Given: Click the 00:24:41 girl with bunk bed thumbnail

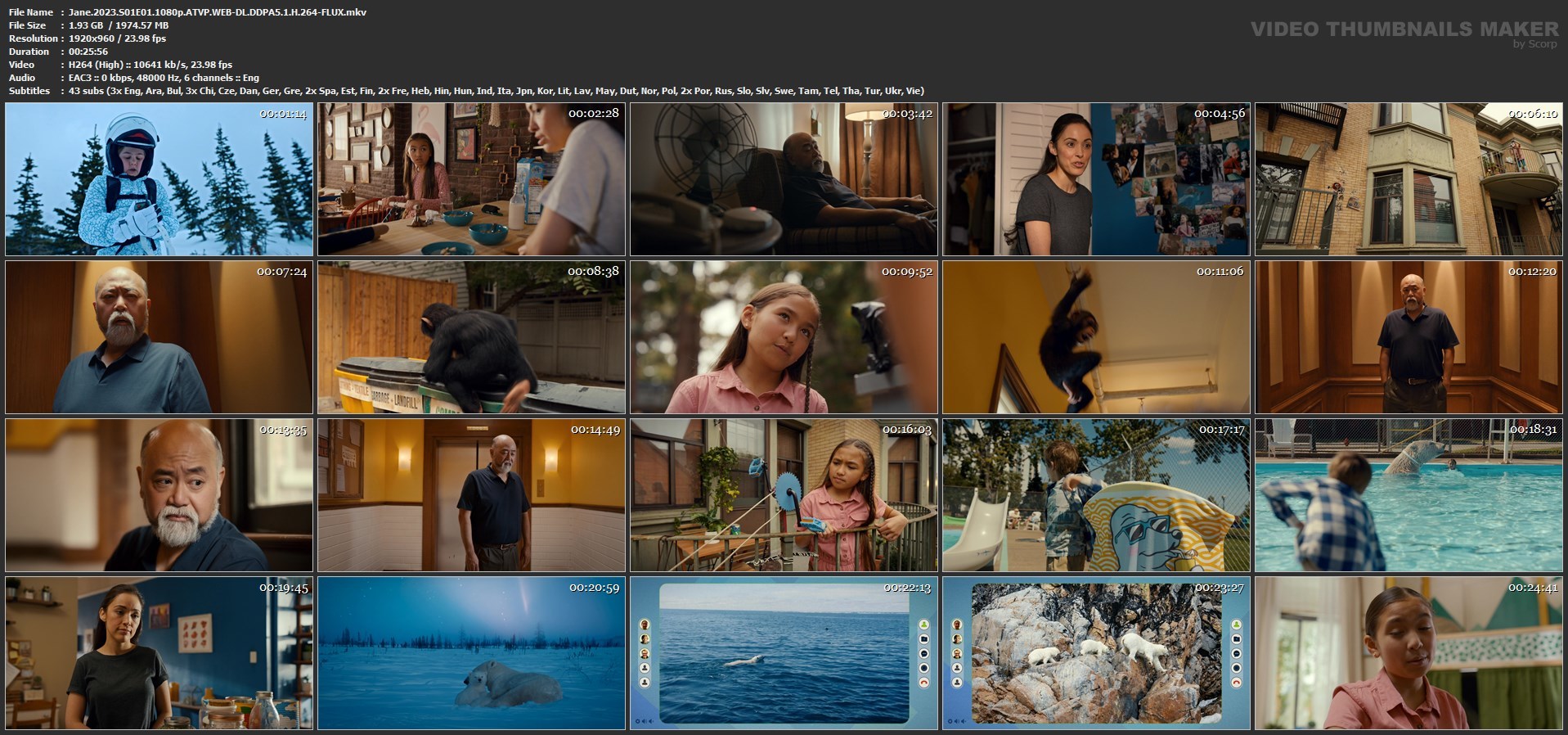Looking at the screenshot, I should 1409,653.
